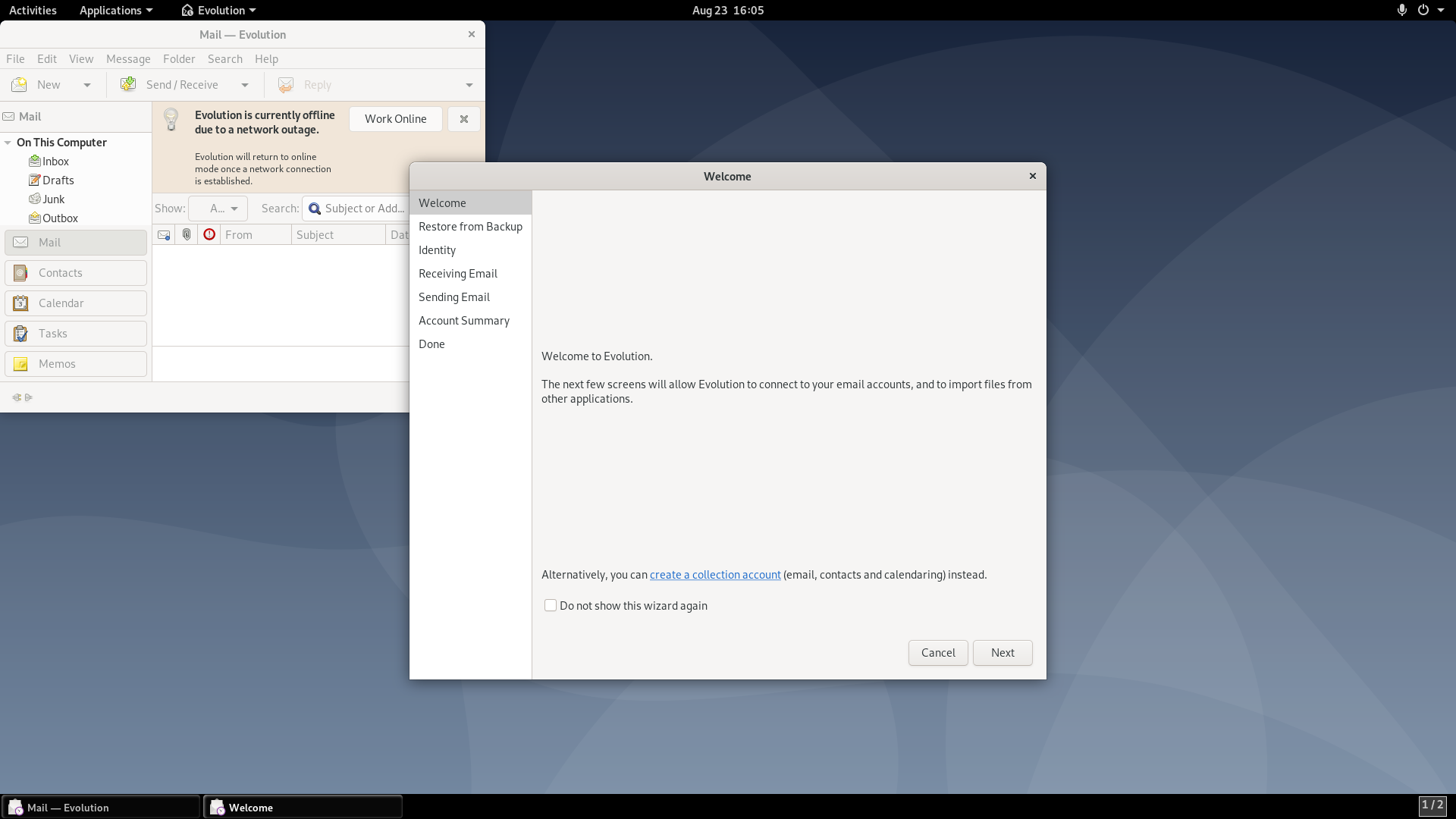Click the Mail envelope icon in sidebar header
This screenshot has height=819, width=1456.
pos(8,117)
